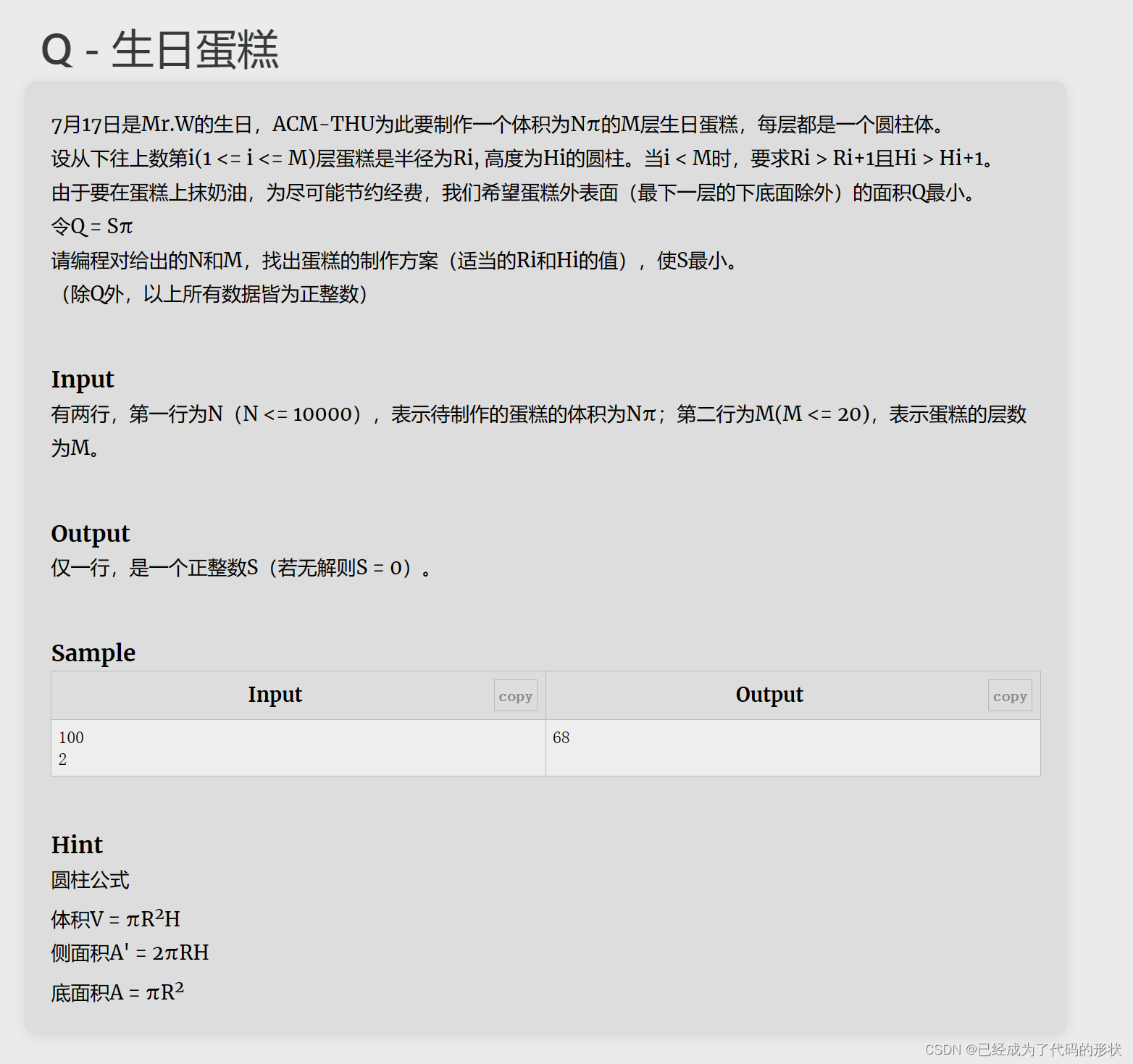Click the line starting '由于要在蛋糕上抹奶油'
This screenshot has width=1133, height=1064.
click(x=514, y=193)
